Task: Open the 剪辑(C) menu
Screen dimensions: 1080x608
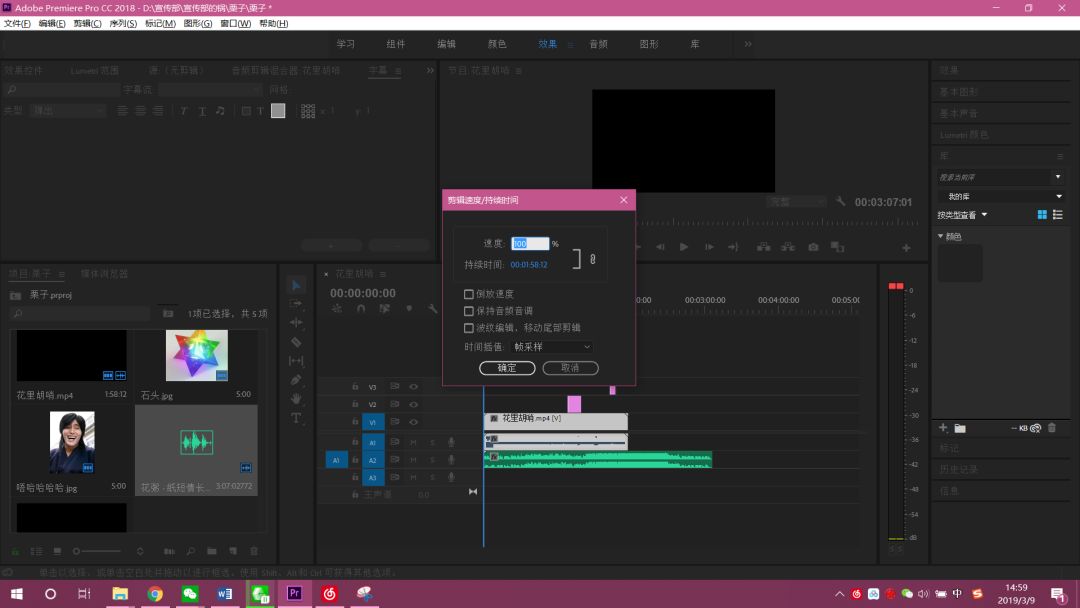Action: [87, 23]
